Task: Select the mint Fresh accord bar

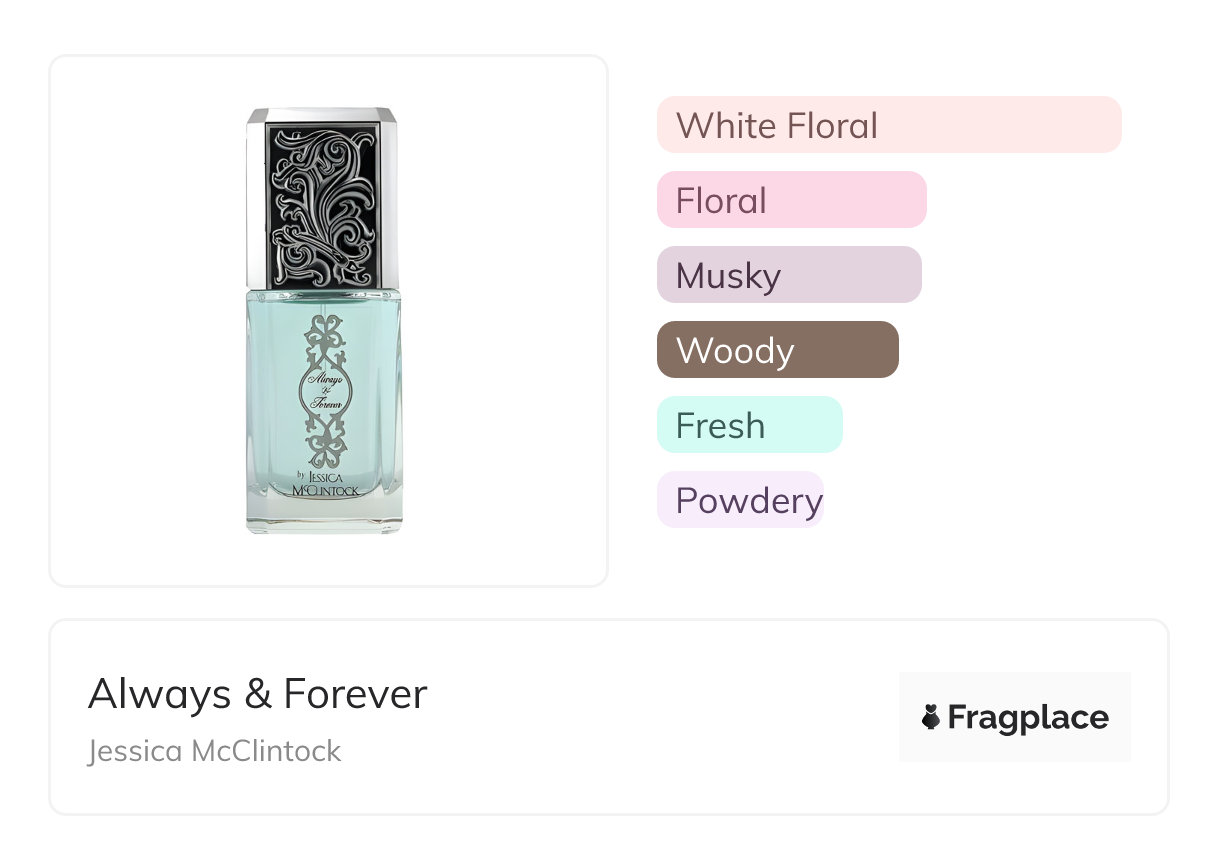Action: (749, 425)
